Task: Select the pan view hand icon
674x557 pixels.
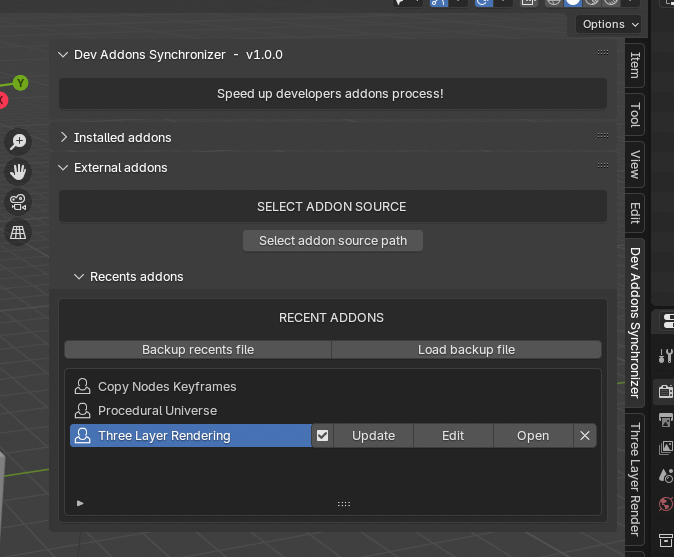Action: (18, 172)
